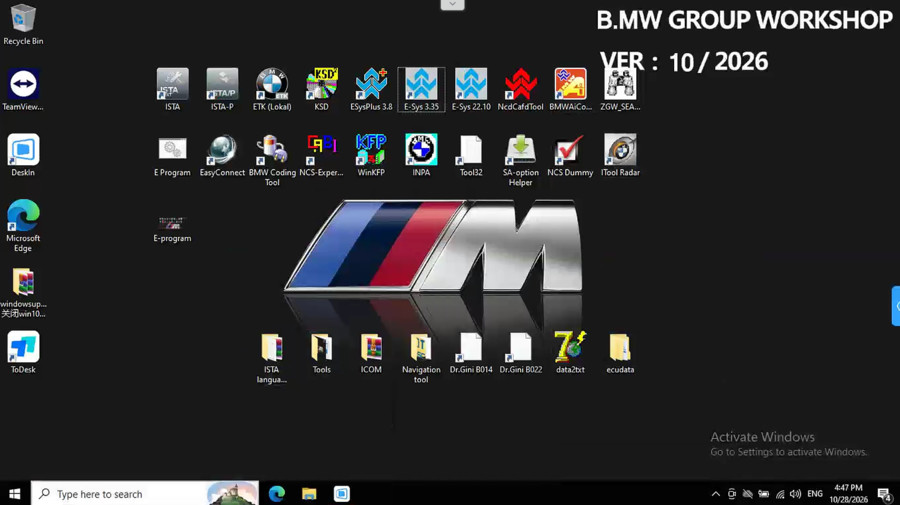Switch to DeskIn in the taskbar
The image size is (900, 505).
coord(342,494)
